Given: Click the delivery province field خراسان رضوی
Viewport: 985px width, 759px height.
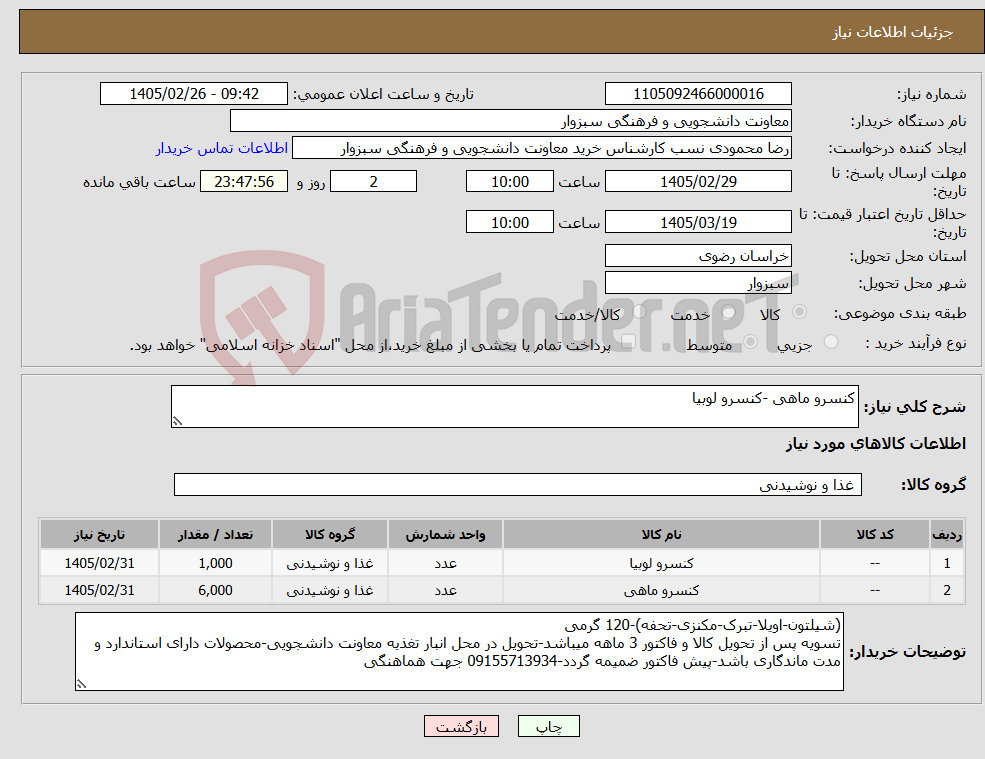Looking at the screenshot, I should (698, 256).
